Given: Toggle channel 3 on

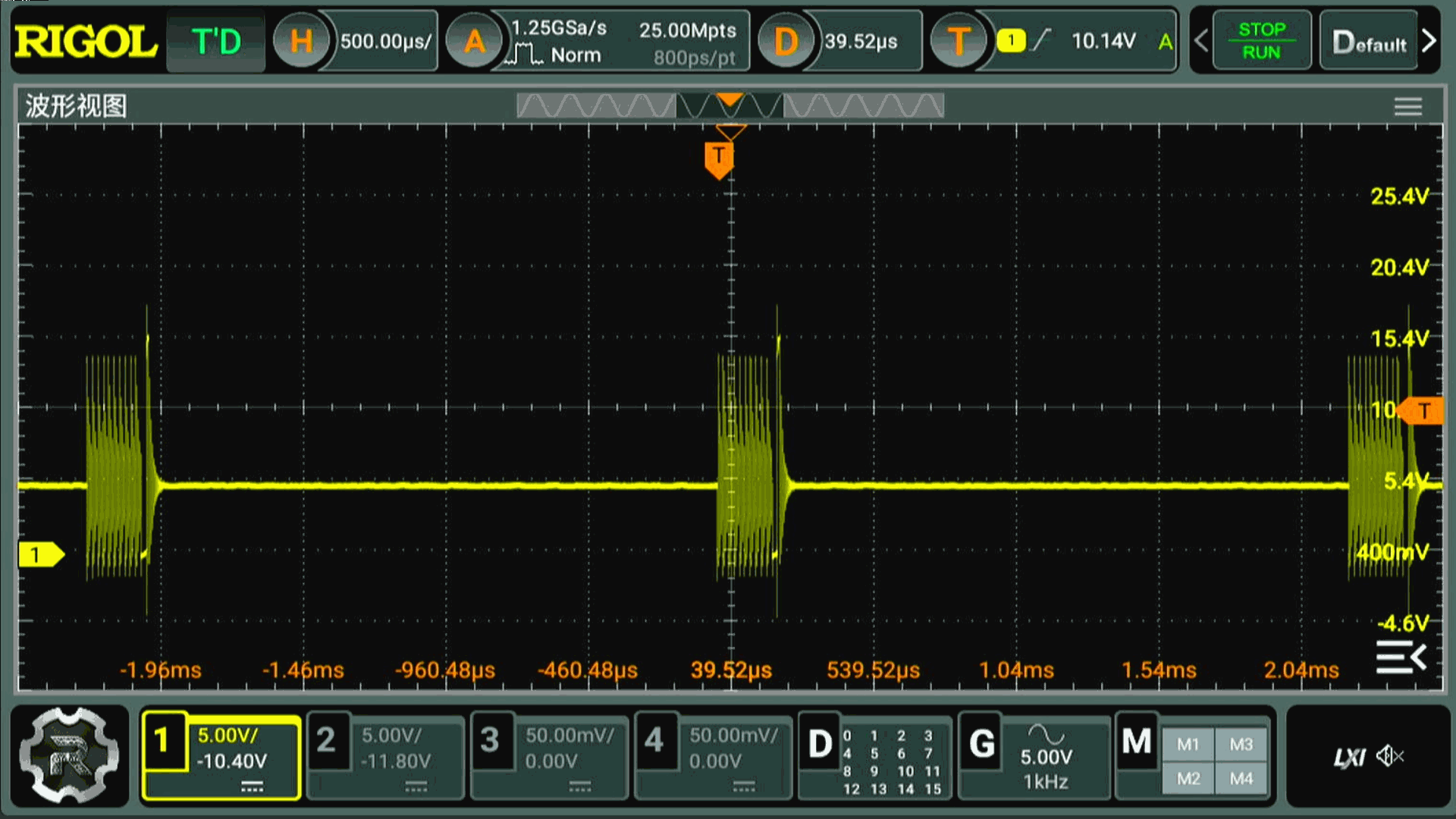Looking at the screenshot, I should pyautogui.click(x=490, y=741).
